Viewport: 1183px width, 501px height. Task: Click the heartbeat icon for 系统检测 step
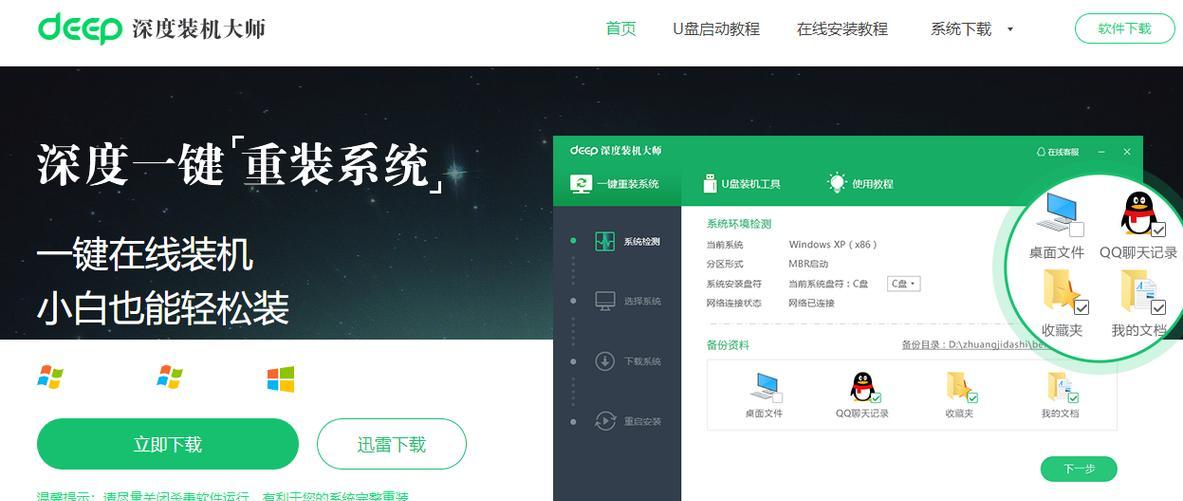(x=604, y=241)
